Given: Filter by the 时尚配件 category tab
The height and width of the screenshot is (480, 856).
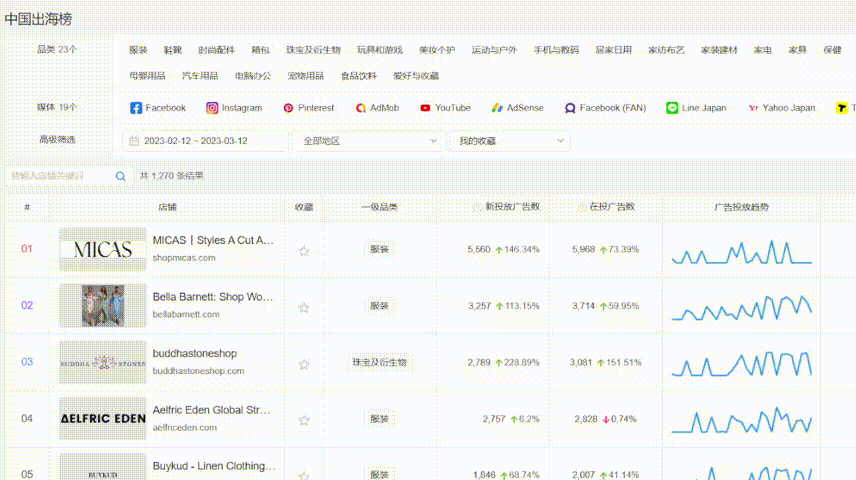Looking at the screenshot, I should coord(216,50).
